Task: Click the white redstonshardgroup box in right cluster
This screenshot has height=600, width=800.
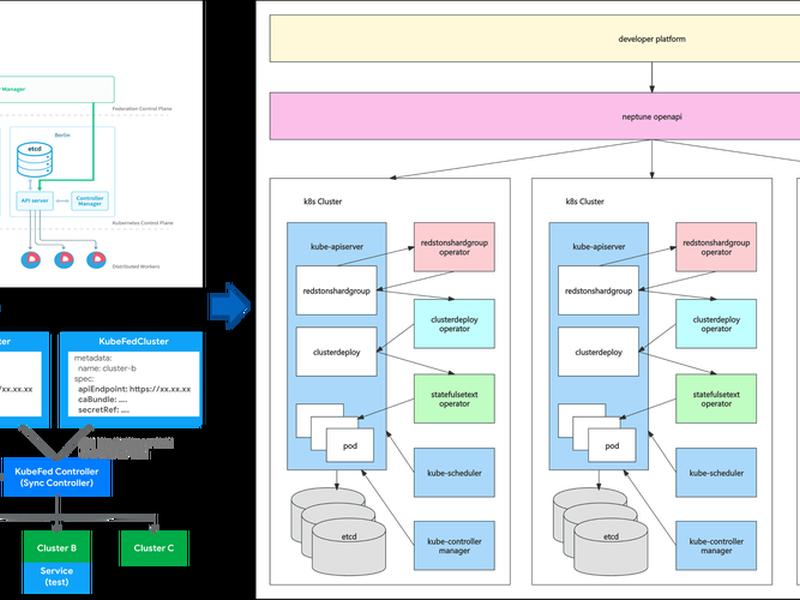Action: [598, 290]
